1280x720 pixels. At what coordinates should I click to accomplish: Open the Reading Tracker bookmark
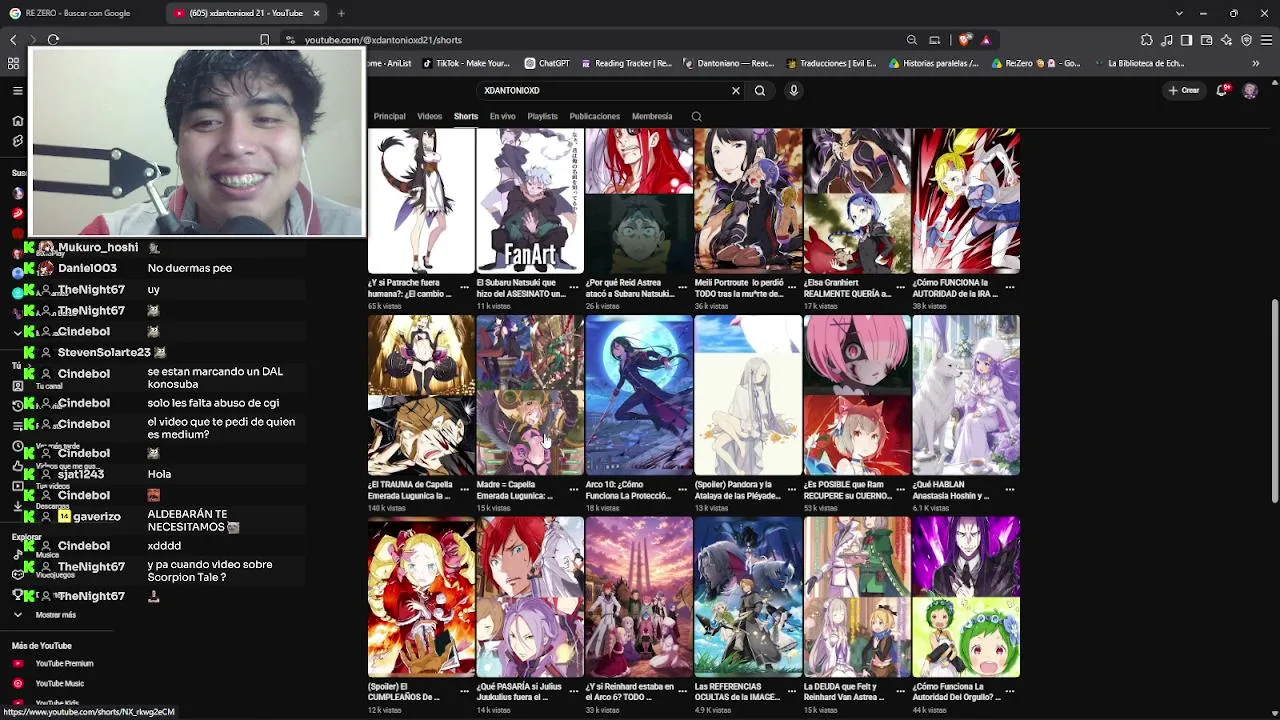click(626, 63)
